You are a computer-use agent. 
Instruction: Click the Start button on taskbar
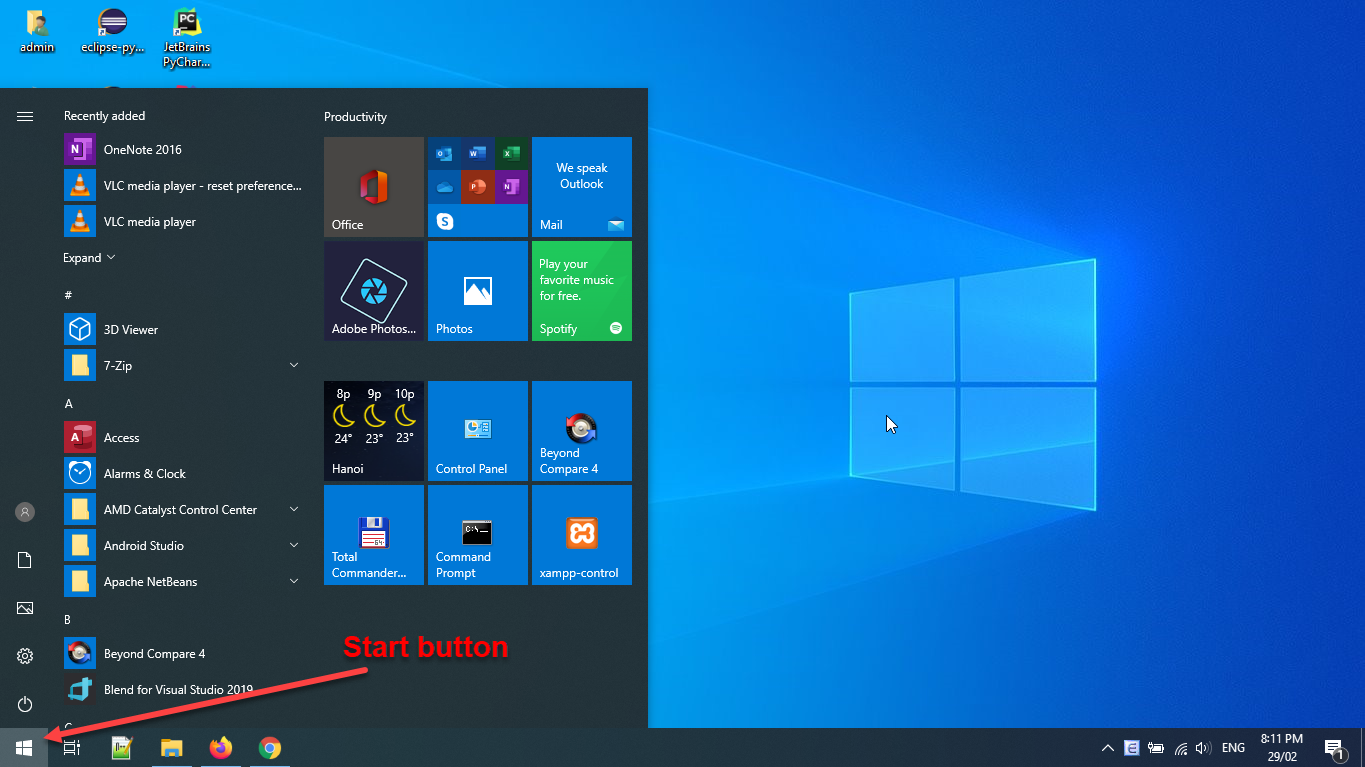tap(24, 748)
